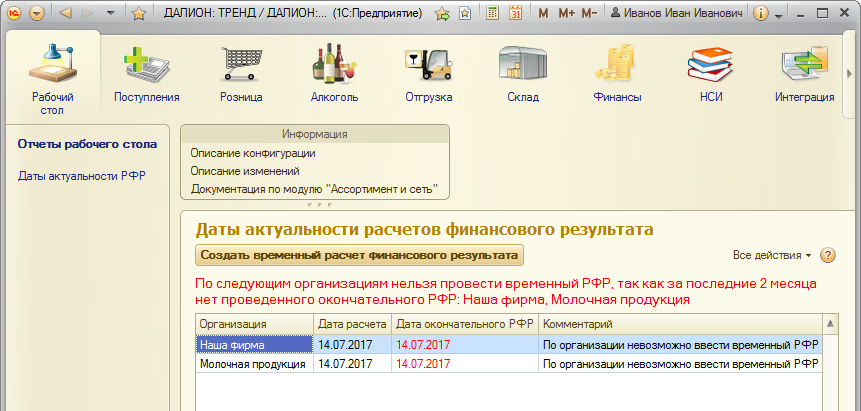Sort by Дата окончательного РФР column header
Screen dimensions: 861x411
[x=465, y=324]
